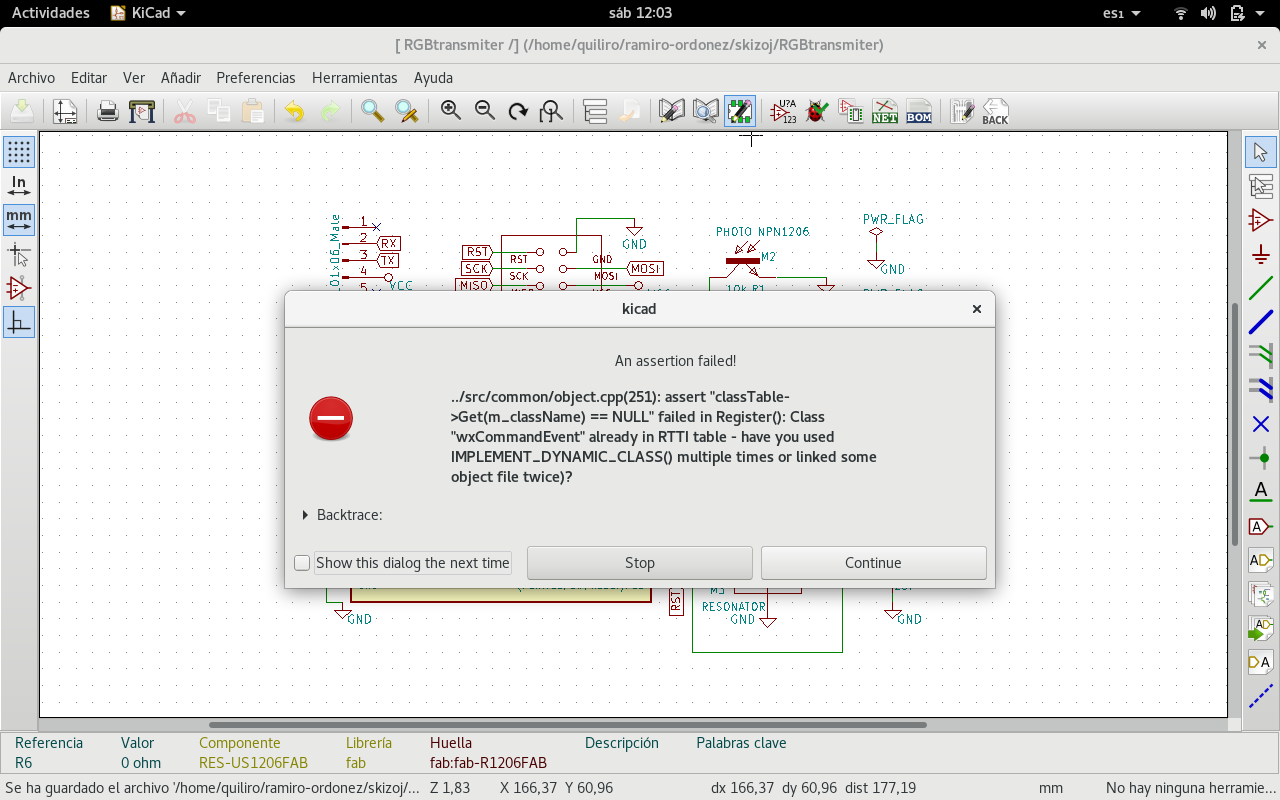Click the Zoom in icon

(451, 111)
